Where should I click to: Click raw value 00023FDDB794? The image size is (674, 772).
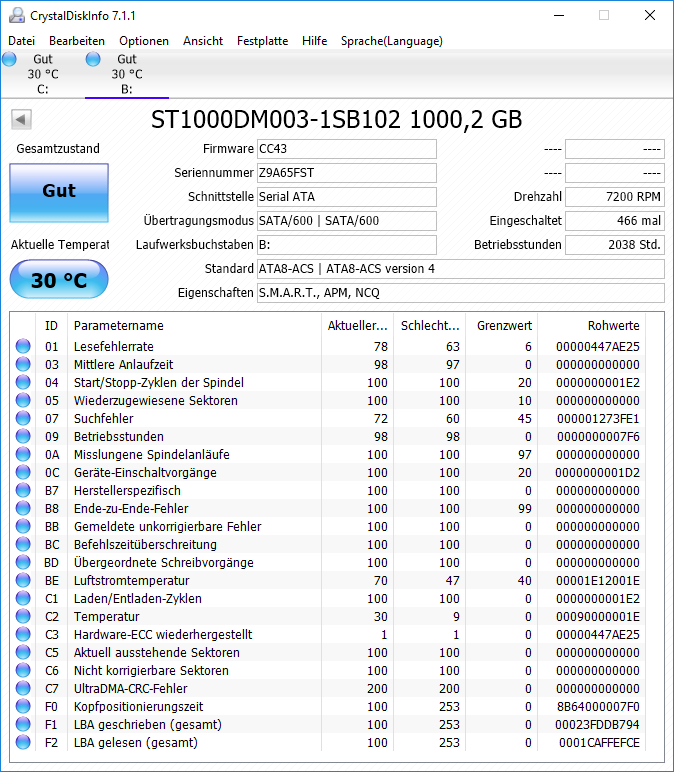[x=597, y=725]
